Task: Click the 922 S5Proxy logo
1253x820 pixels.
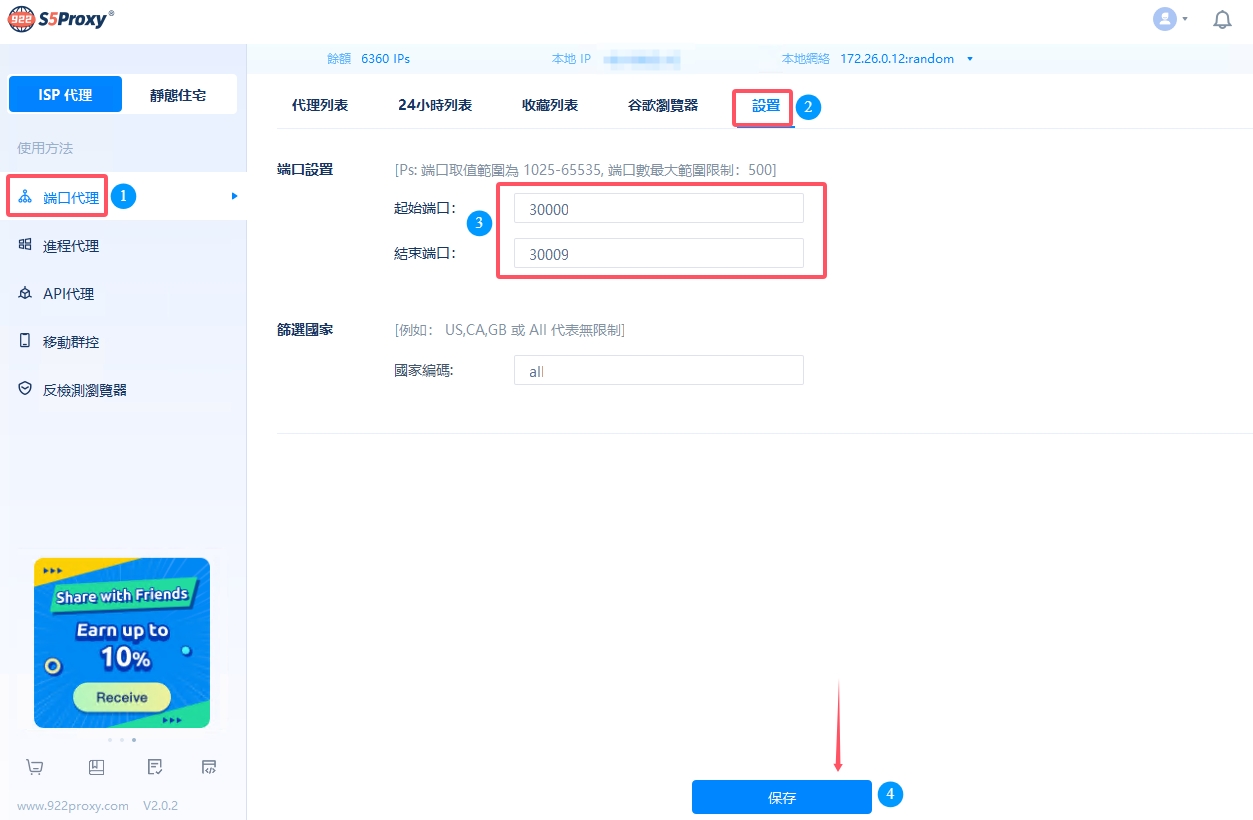Action: pos(61,19)
